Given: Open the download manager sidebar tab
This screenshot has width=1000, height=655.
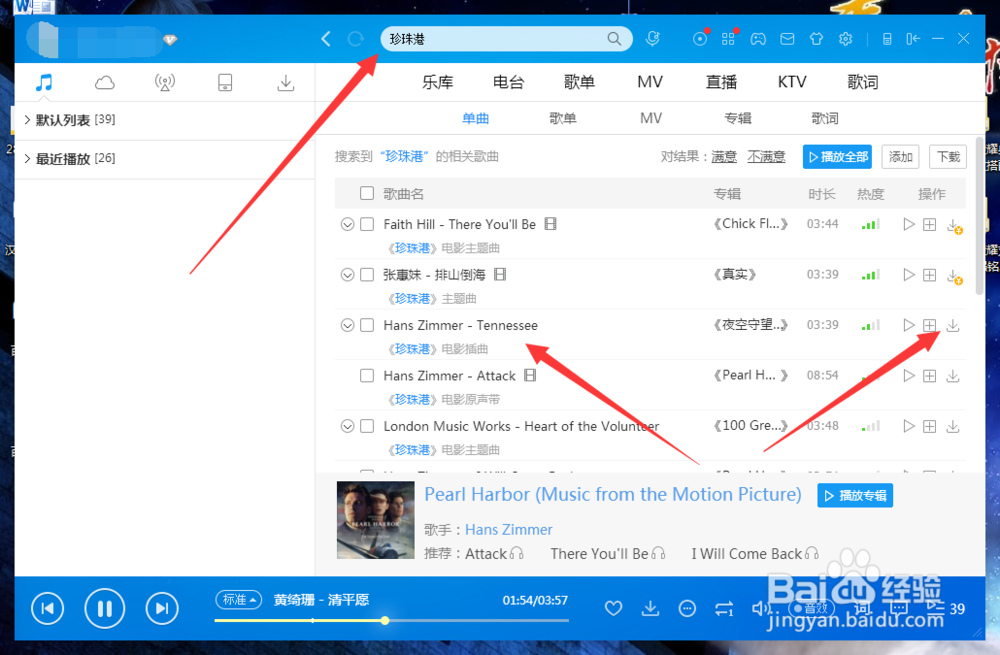Looking at the screenshot, I should click(x=286, y=82).
